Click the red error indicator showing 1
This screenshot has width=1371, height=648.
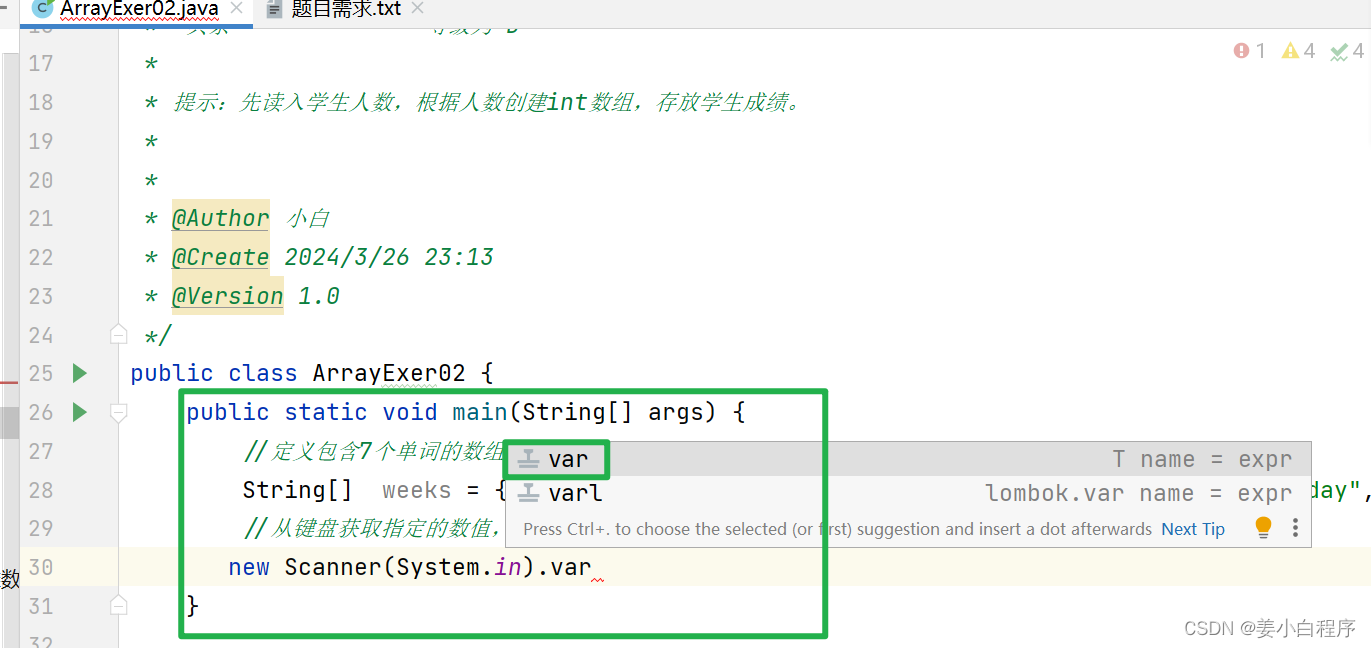pyautogui.click(x=1250, y=51)
